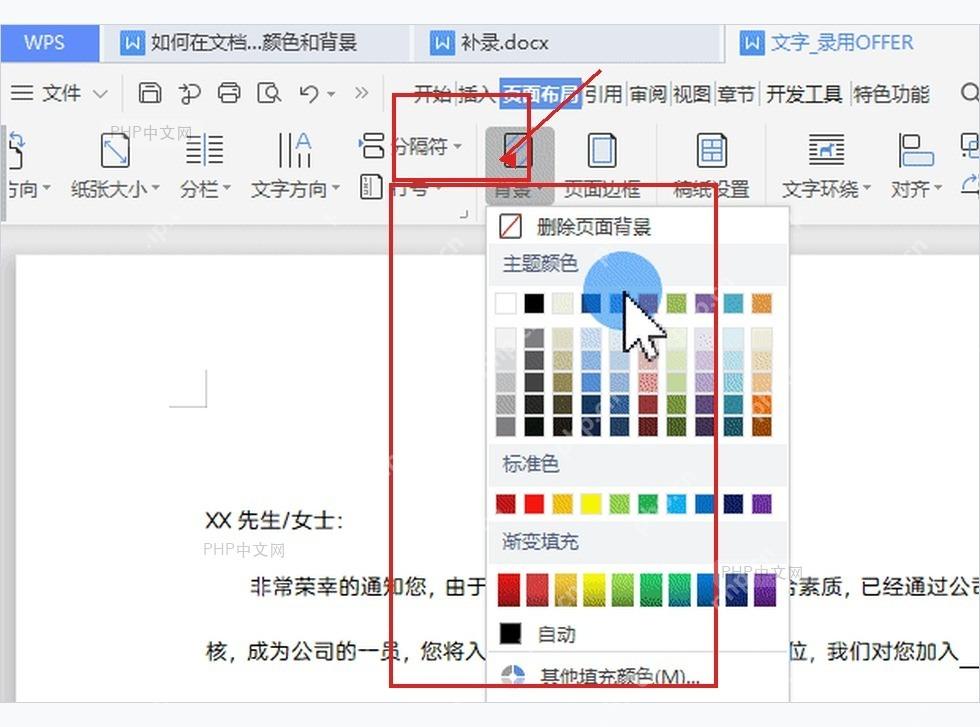Open the 分栏 dropdown arrow
Viewport: 980px width, 727px height.
[226, 188]
